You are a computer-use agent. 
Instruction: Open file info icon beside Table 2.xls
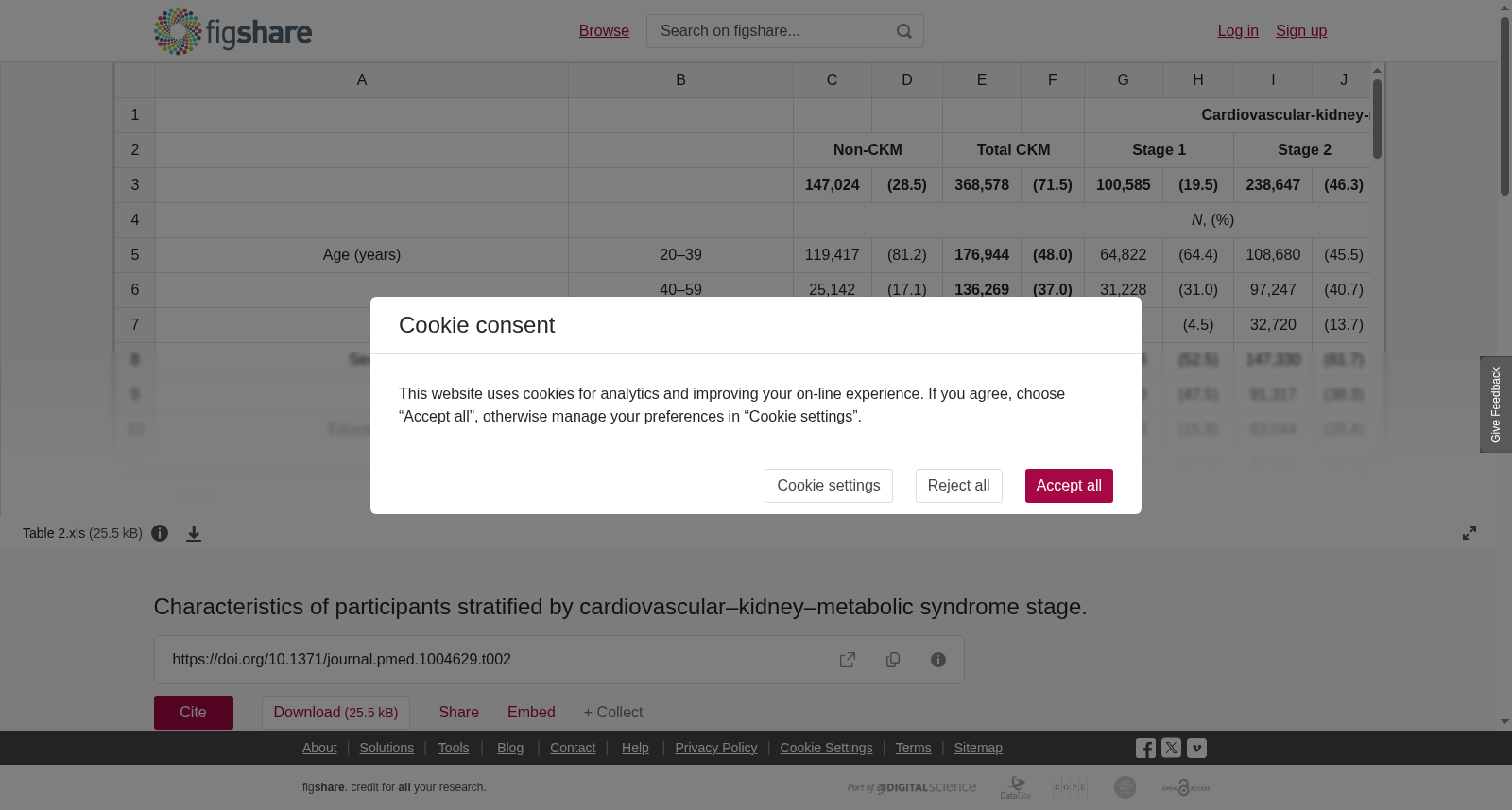point(160,533)
